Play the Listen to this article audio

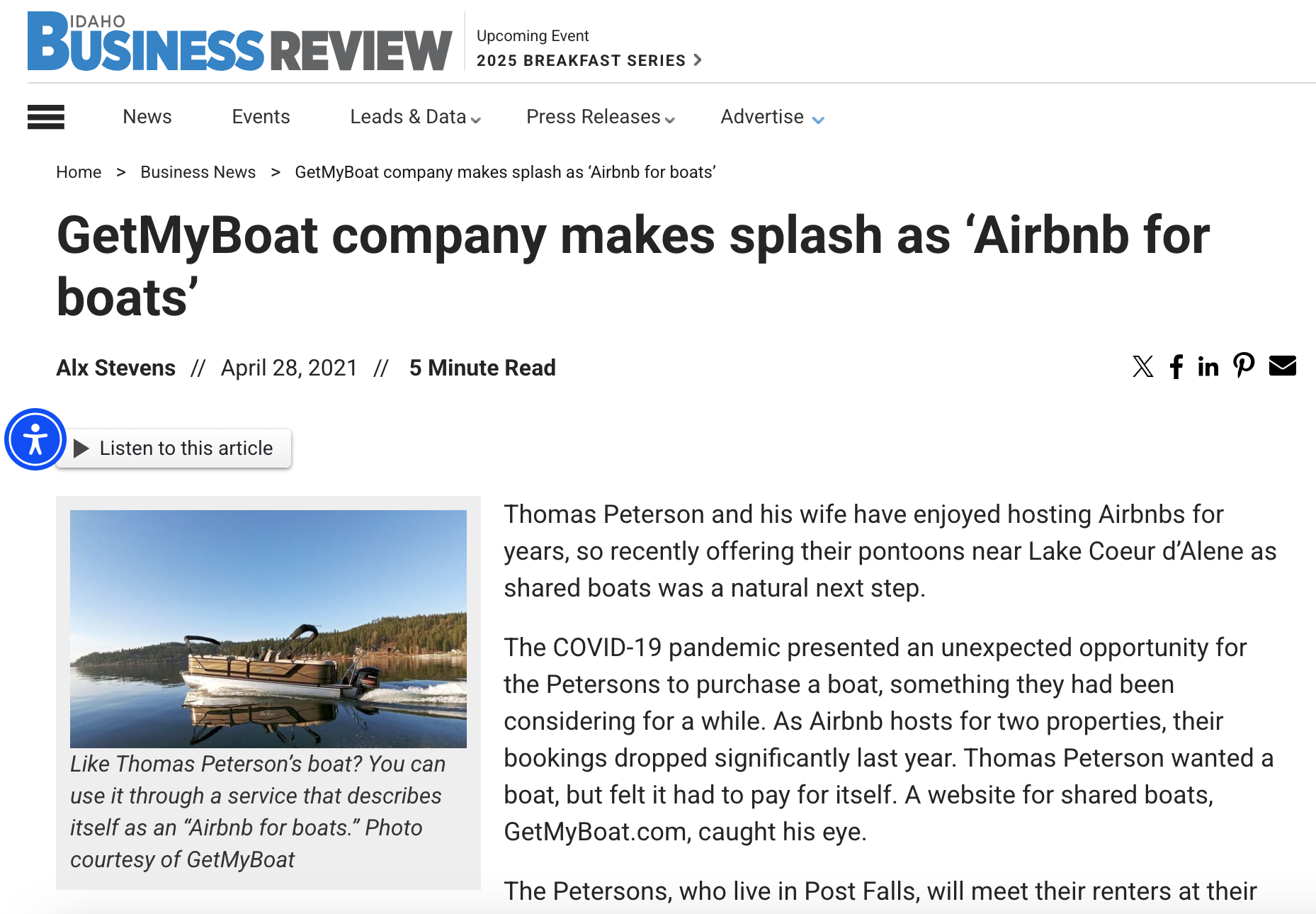174,448
